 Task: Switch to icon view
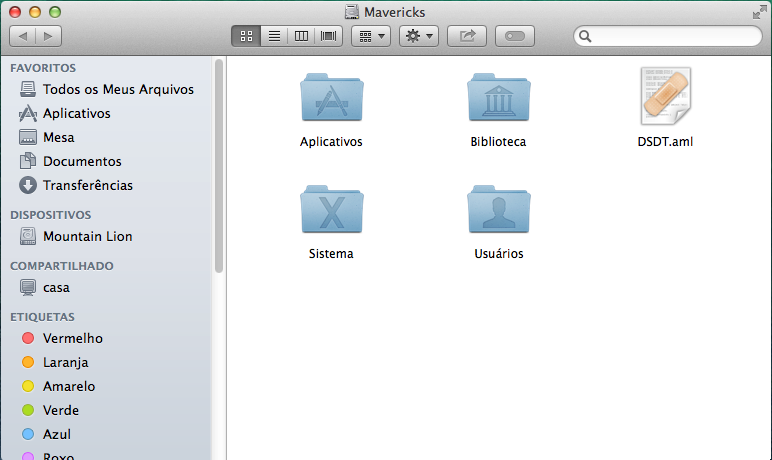(x=245, y=36)
